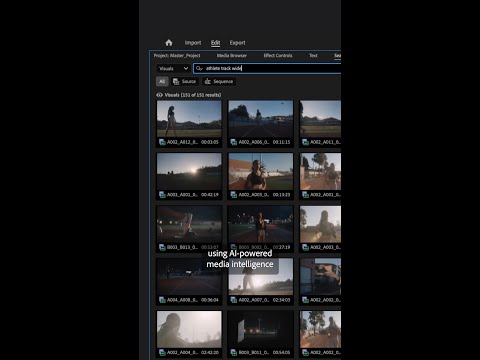Select thumbnail of clip A002_A012_0
Screen dimensions: 480x360
189,119
